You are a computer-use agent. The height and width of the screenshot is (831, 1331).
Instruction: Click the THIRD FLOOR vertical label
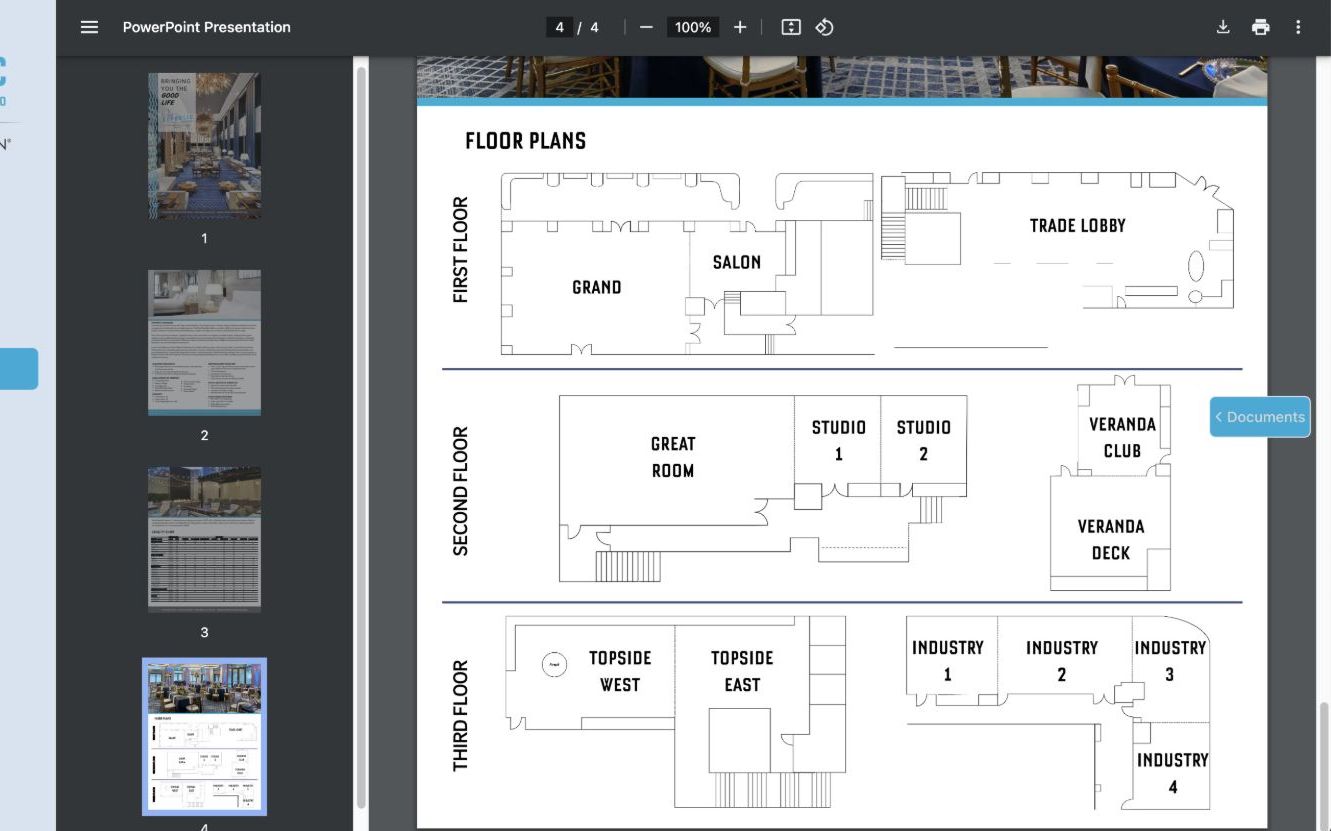460,716
